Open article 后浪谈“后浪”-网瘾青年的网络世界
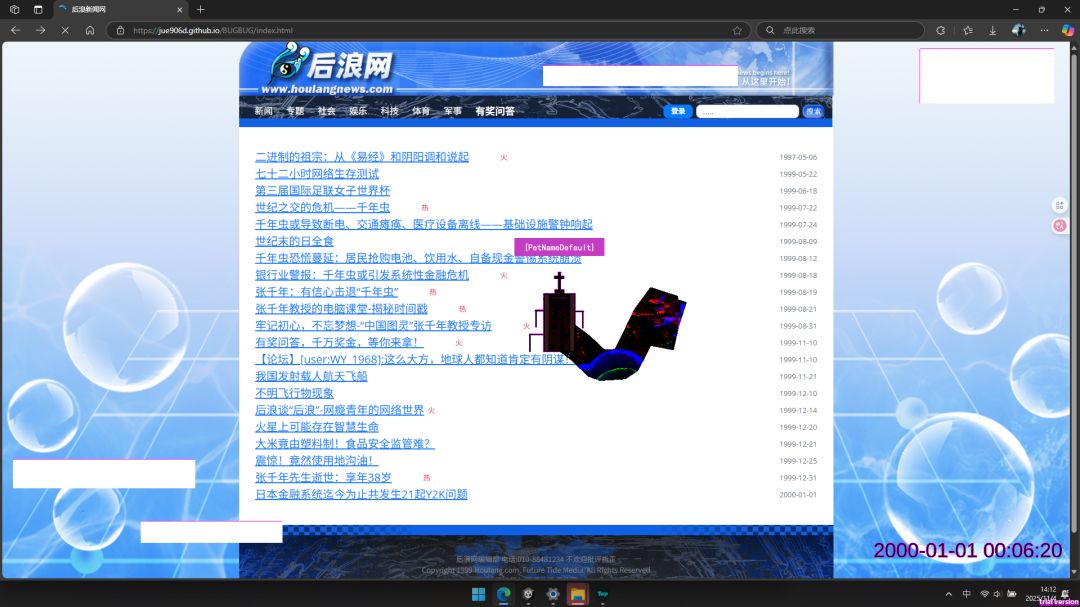This screenshot has width=1080, height=607. (x=340, y=410)
